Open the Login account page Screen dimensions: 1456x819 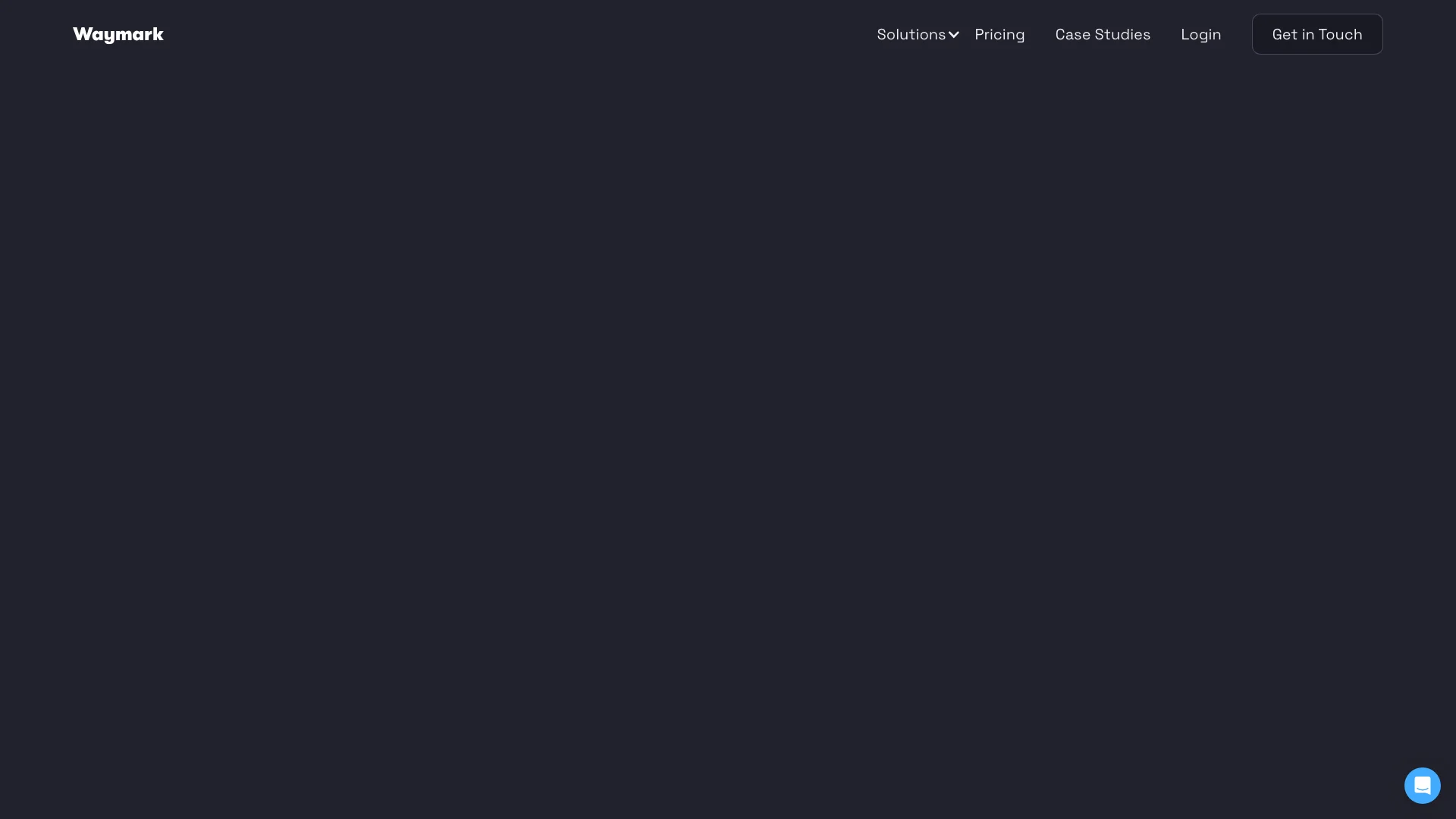1200,34
